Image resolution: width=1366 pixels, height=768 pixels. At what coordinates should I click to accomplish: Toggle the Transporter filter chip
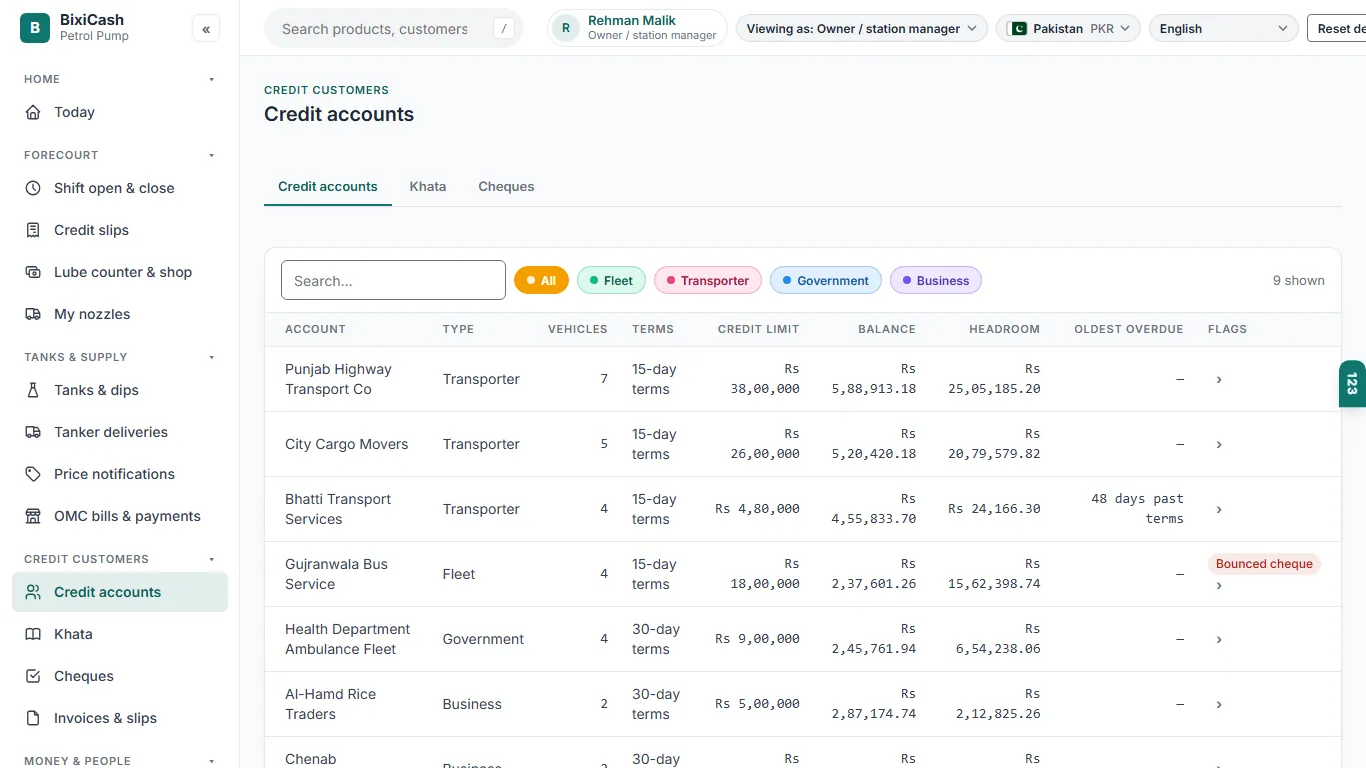708,281
